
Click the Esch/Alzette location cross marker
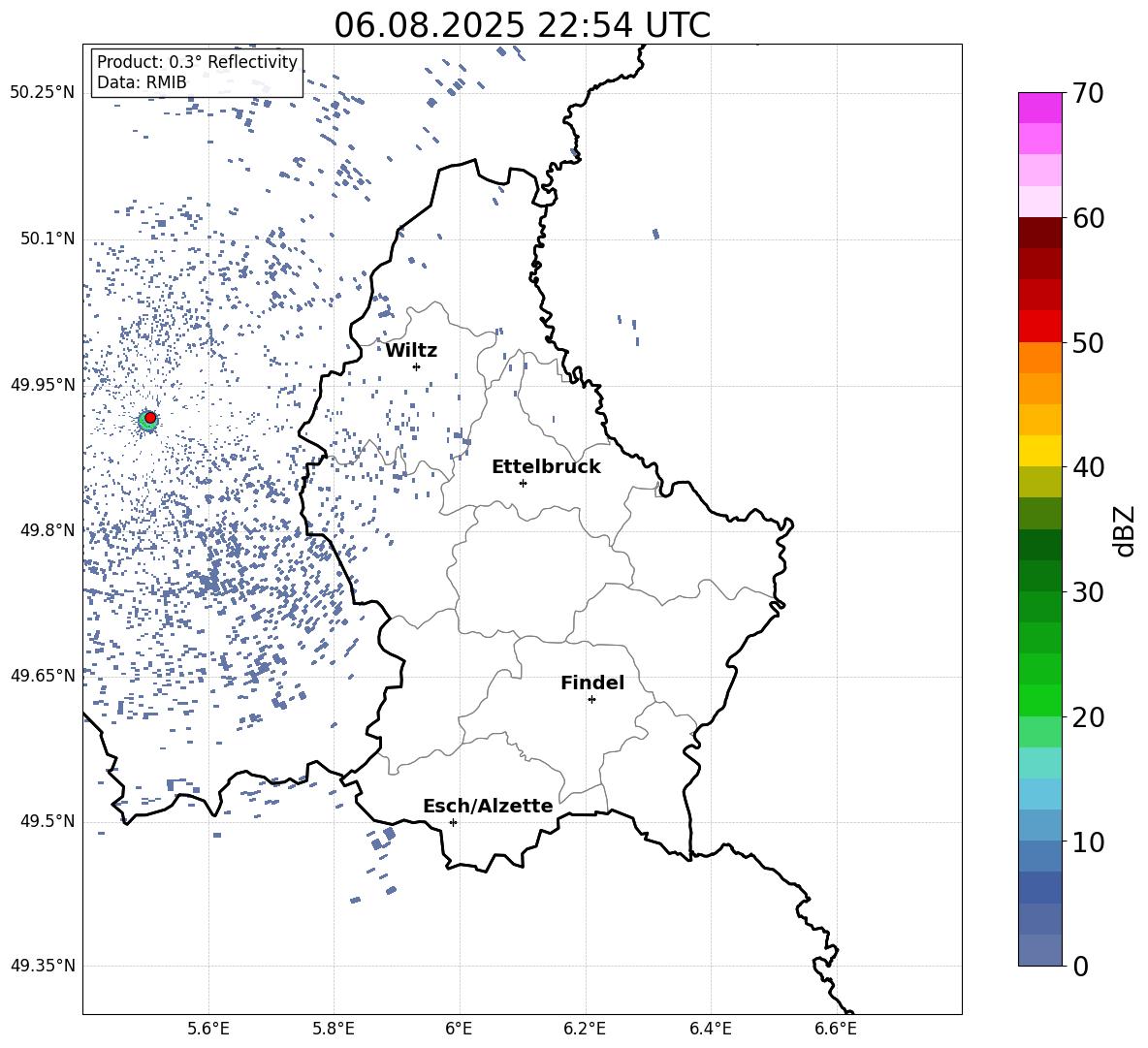[x=453, y=822]
